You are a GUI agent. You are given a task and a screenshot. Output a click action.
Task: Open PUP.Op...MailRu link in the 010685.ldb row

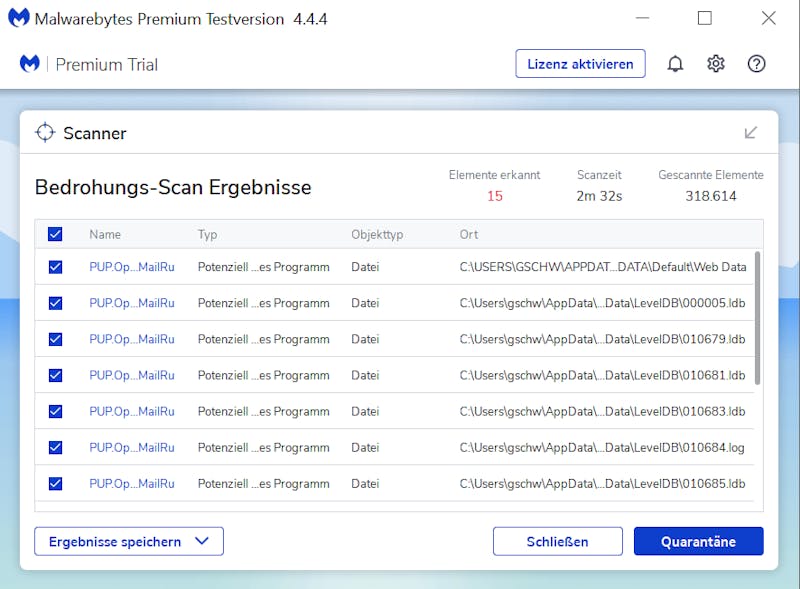(x=132, y=484)
